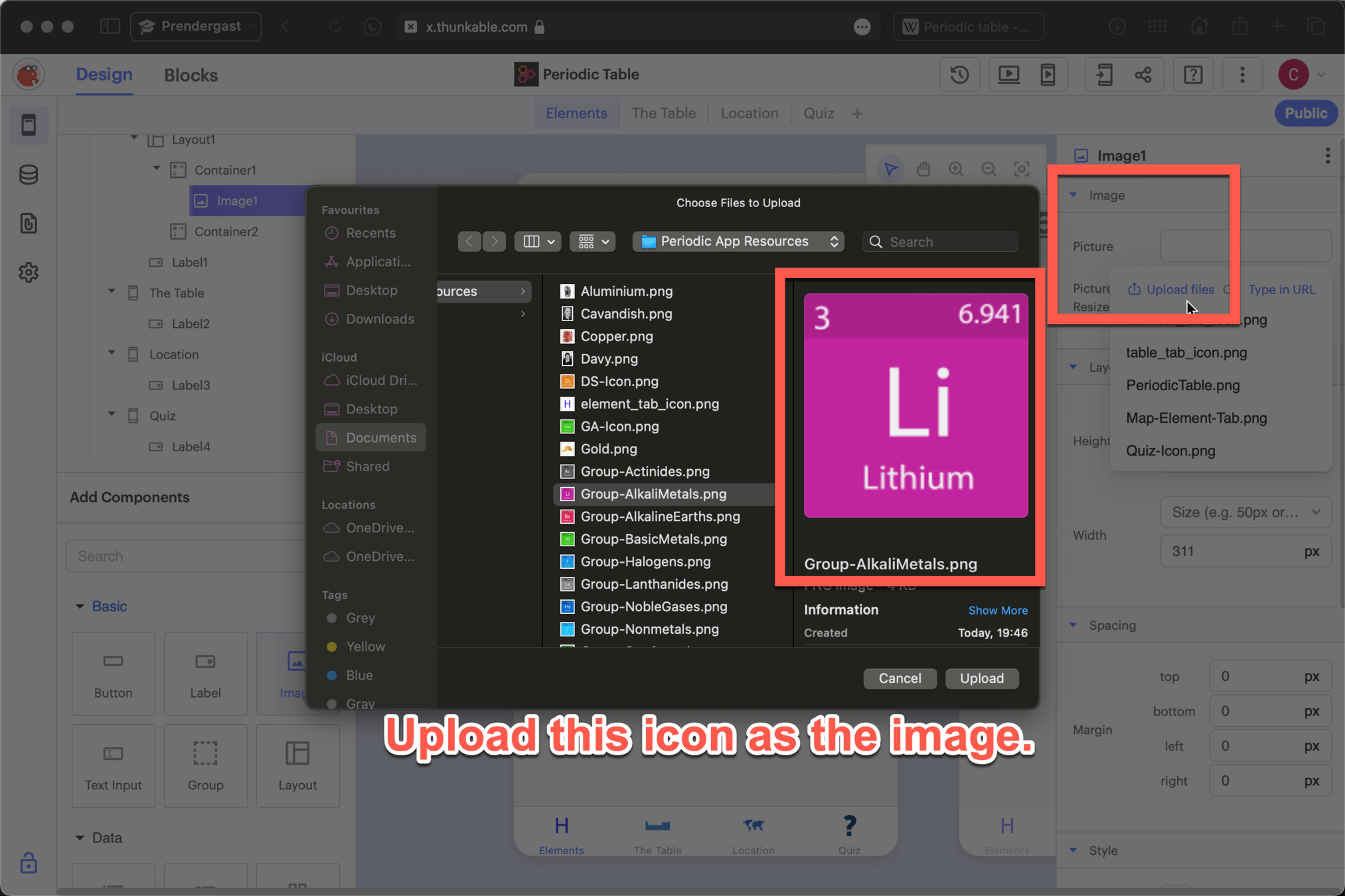This screenshot has height=896, width=1345.
Task: Open the Periodic App Resources folder dropdown
Action: [x=738, y=242]
